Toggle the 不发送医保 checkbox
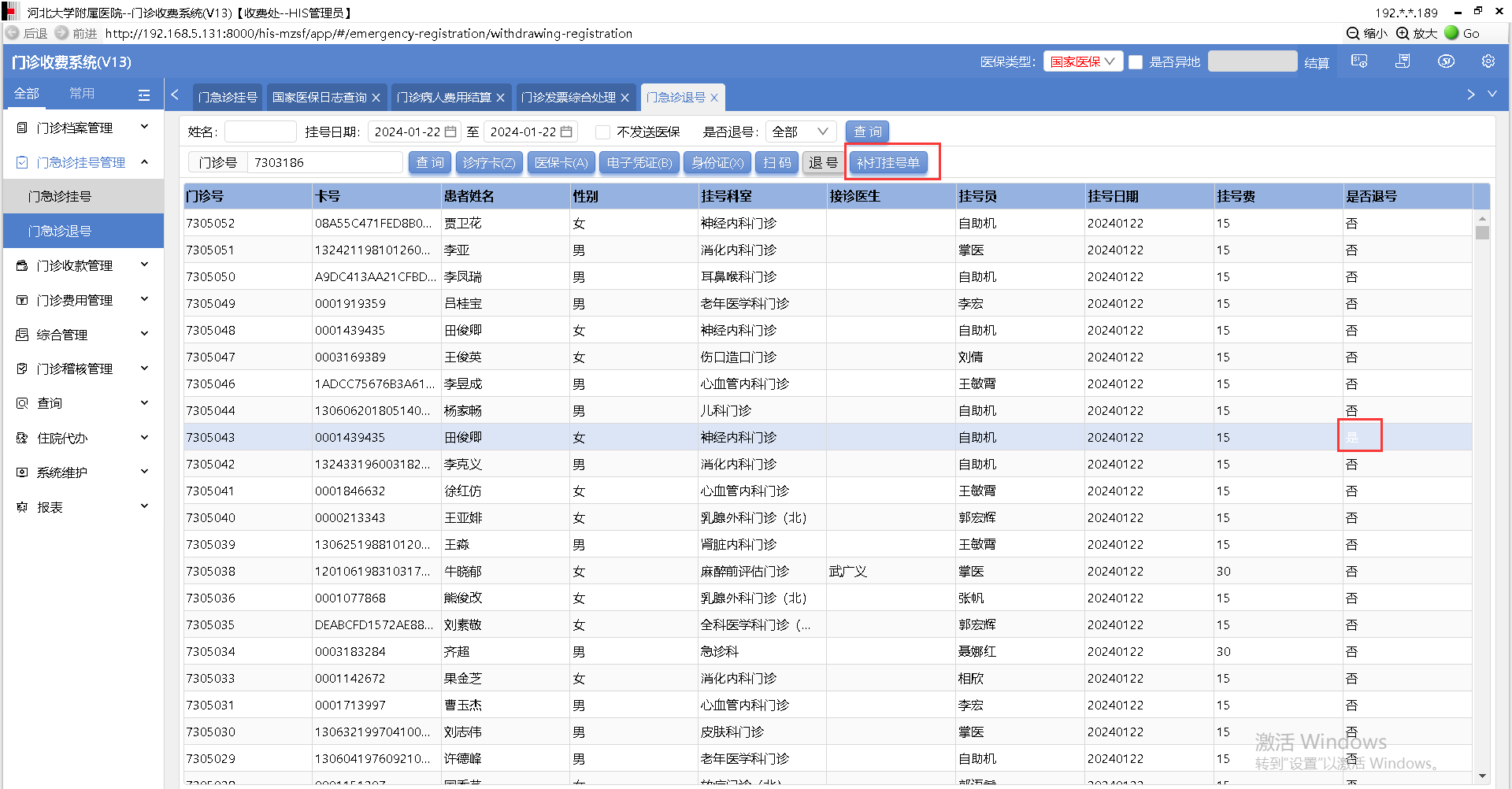The width and height of the screenshot is (1512, 789). [603, 131]
